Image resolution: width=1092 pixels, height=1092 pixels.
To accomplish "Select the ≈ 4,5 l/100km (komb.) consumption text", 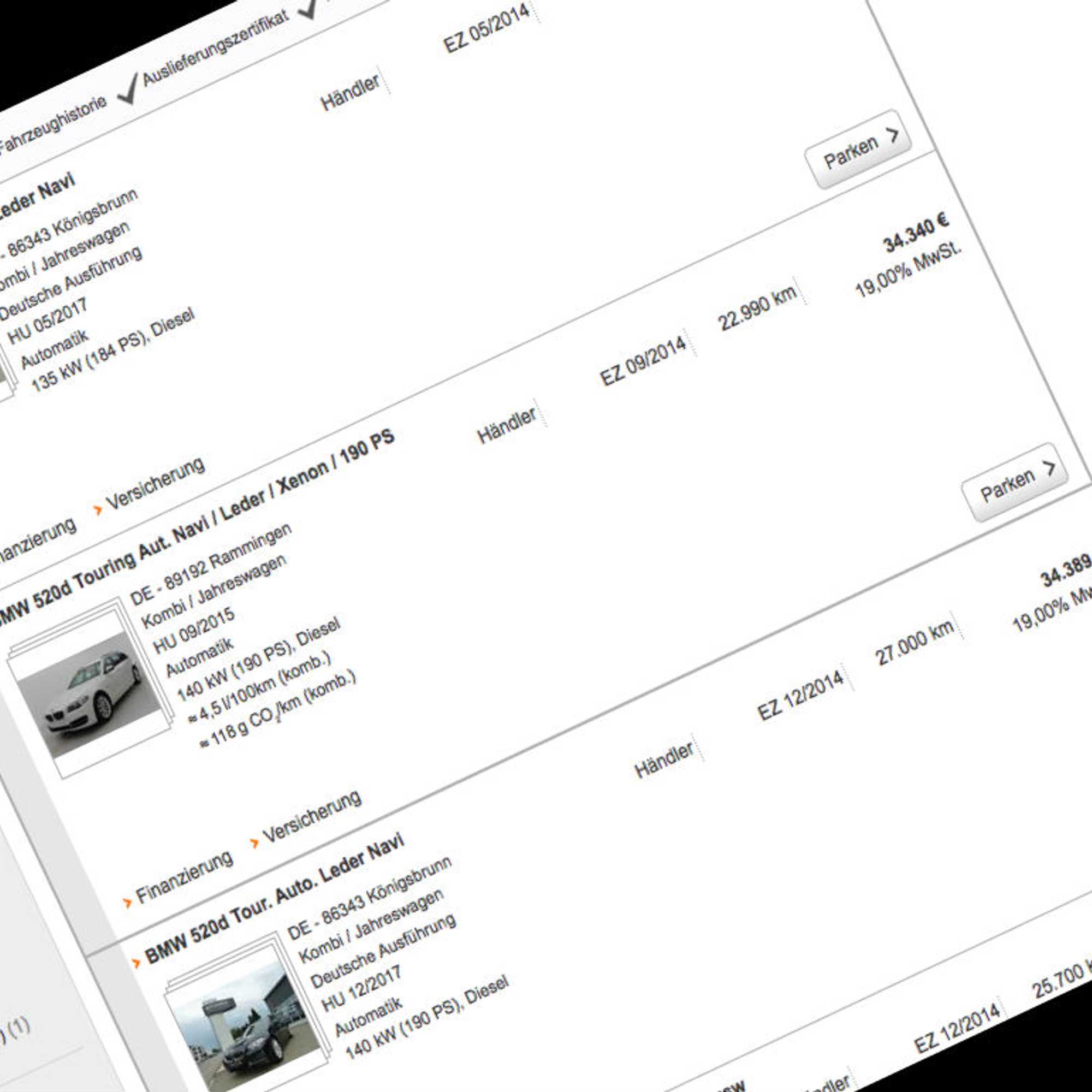I will (x=259, y=689).
